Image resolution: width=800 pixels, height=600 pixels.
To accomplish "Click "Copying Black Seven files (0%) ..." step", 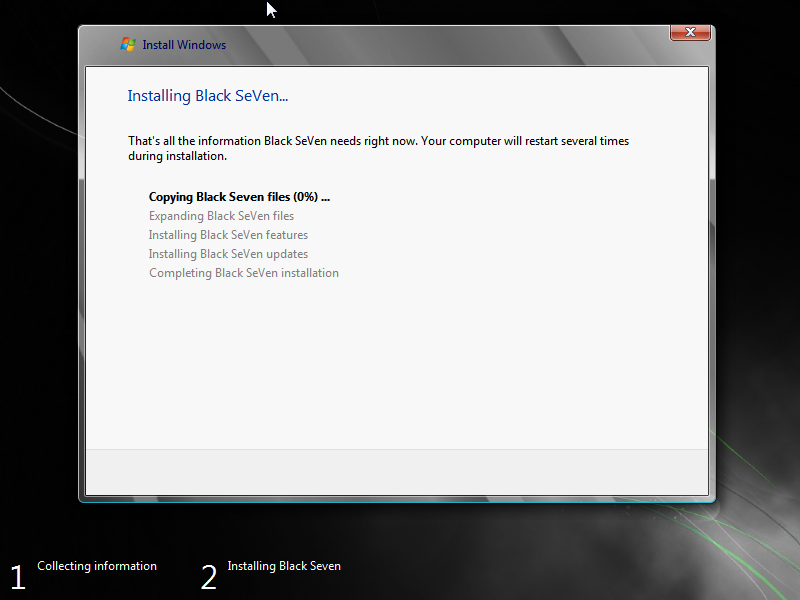I will [239, 197].
